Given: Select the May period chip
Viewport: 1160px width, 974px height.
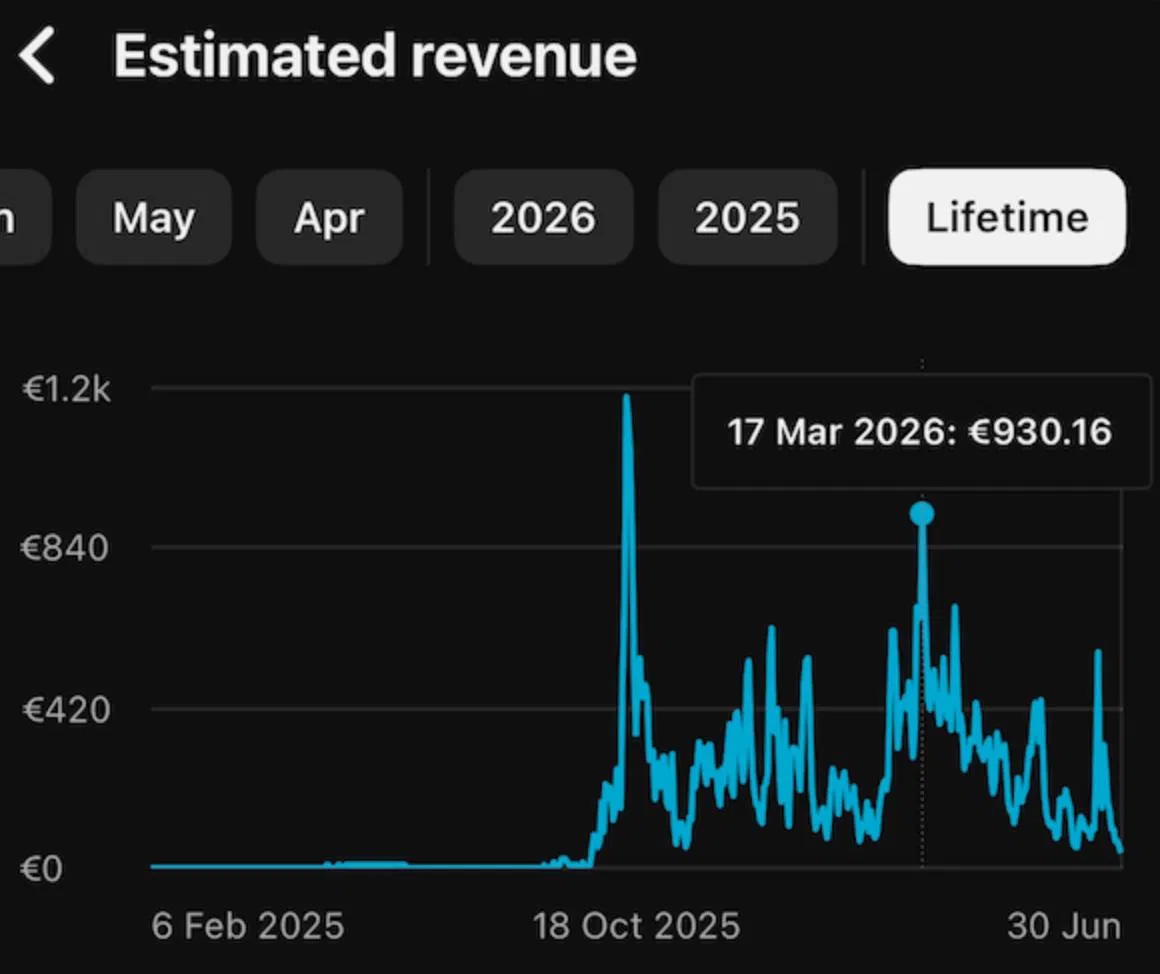Looking at the screenshot, I should pyautogui.click(x=154, y=217).
